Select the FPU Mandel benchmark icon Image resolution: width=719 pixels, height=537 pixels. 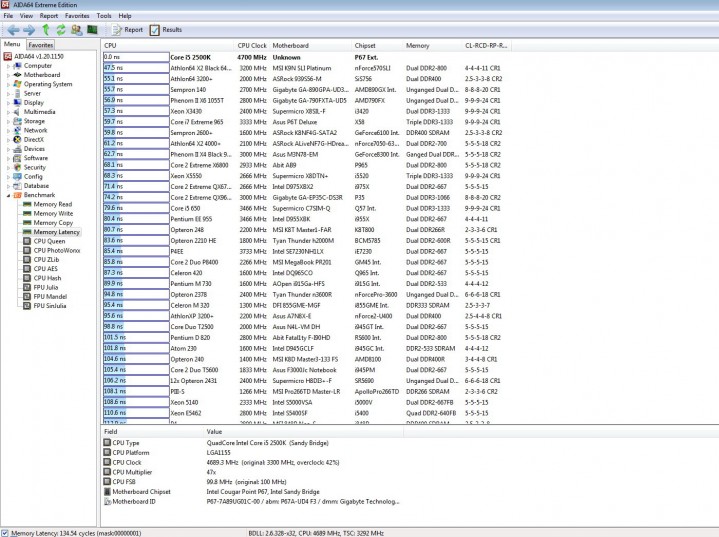click(27, 296)
